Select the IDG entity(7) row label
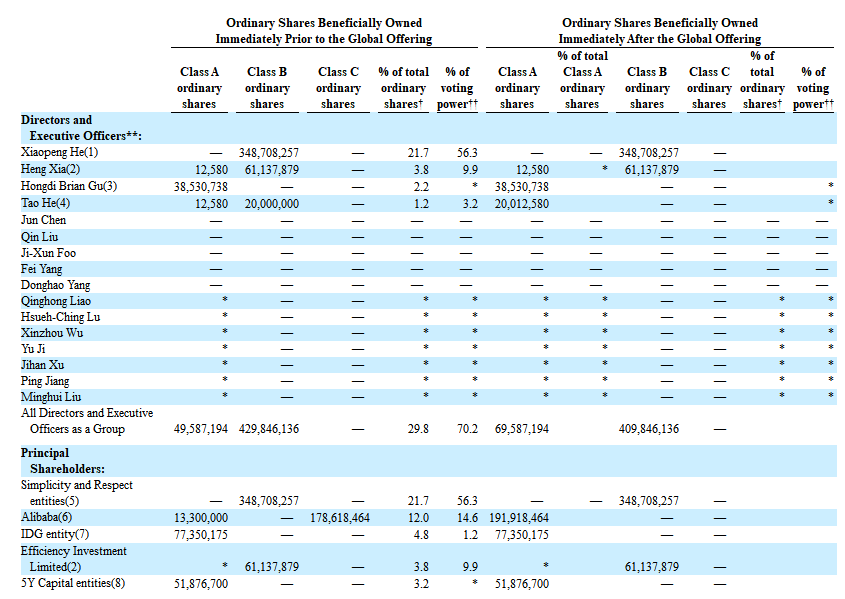Viewport: 845px width, 599px height. [x=55, y=534]
